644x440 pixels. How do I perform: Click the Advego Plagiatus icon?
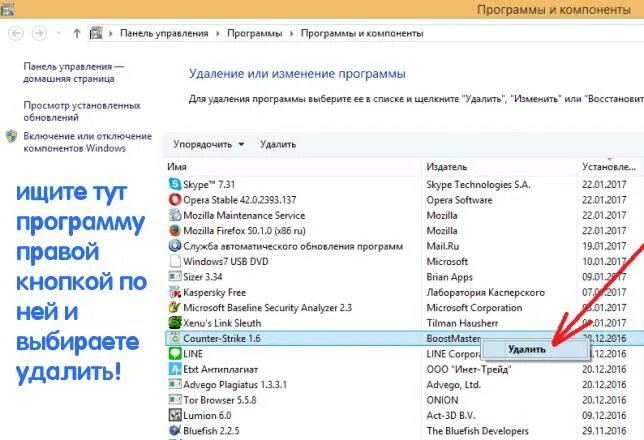[175, 385]
